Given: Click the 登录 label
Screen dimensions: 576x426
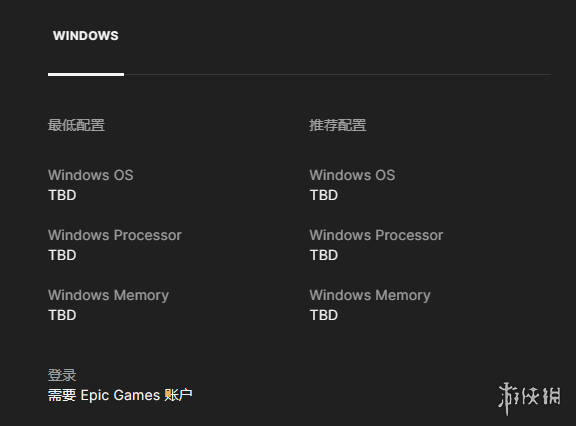Looking at the screenshot, I should [62, 375].
